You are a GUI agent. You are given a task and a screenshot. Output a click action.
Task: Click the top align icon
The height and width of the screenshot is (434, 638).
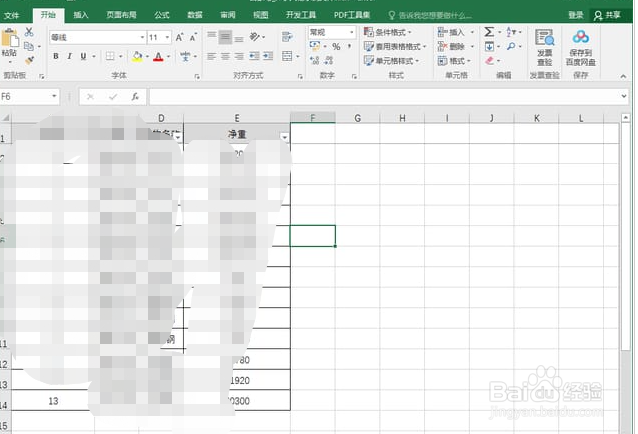coord(212,37)
